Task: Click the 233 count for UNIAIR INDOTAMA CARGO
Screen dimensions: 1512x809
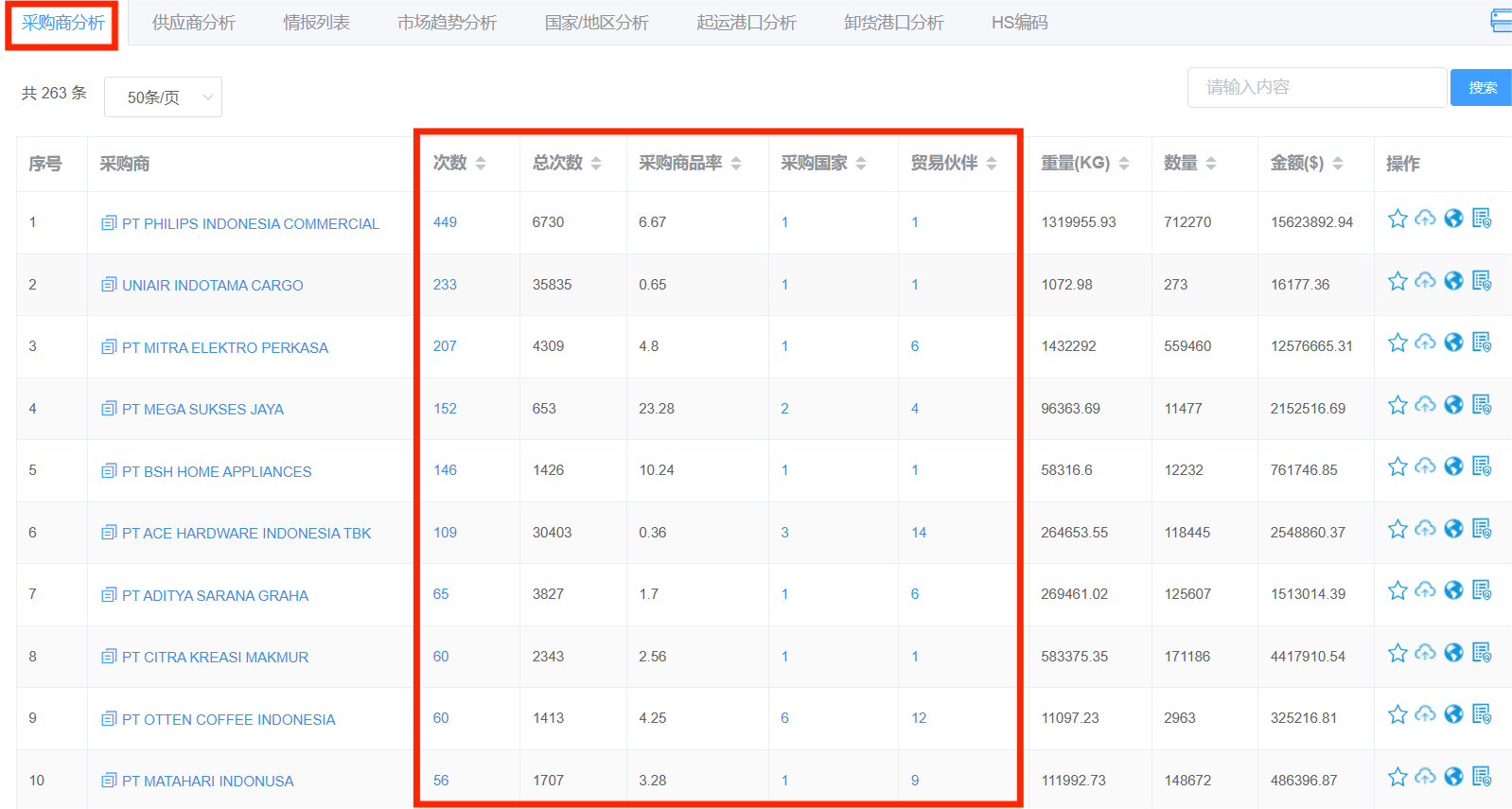Action: pyautogui.click(x=445, y=285)
